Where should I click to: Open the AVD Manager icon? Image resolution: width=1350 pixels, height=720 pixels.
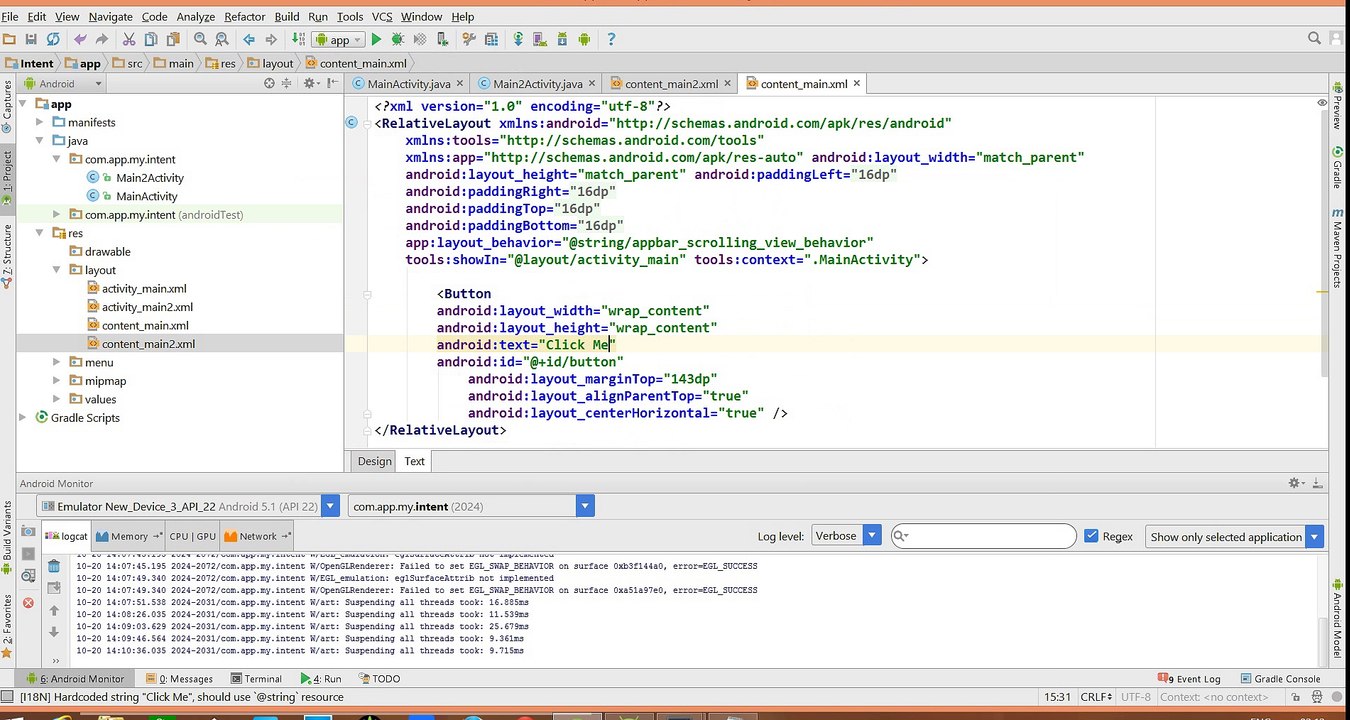pos(540,40)
